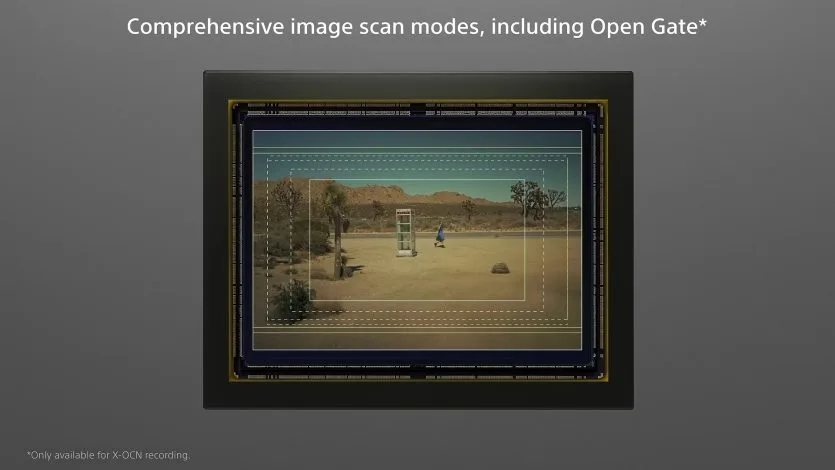Select the inner dashed frame's left edge

coord(291,240)
